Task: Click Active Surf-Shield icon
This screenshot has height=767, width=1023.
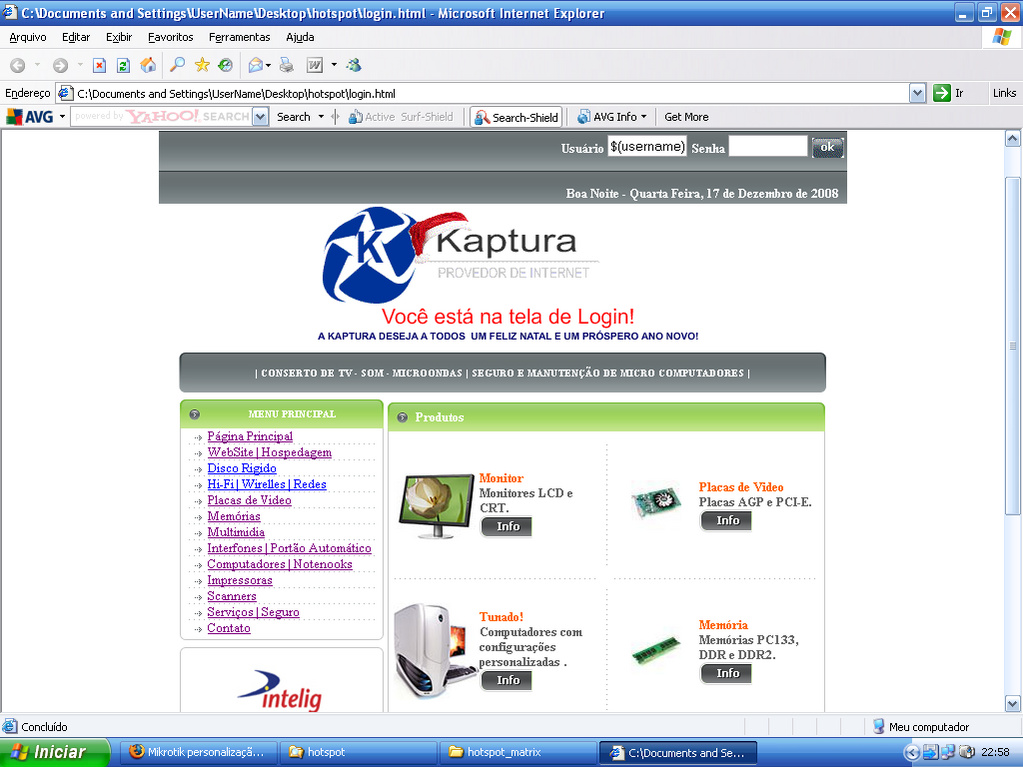Action: (355, 117)
